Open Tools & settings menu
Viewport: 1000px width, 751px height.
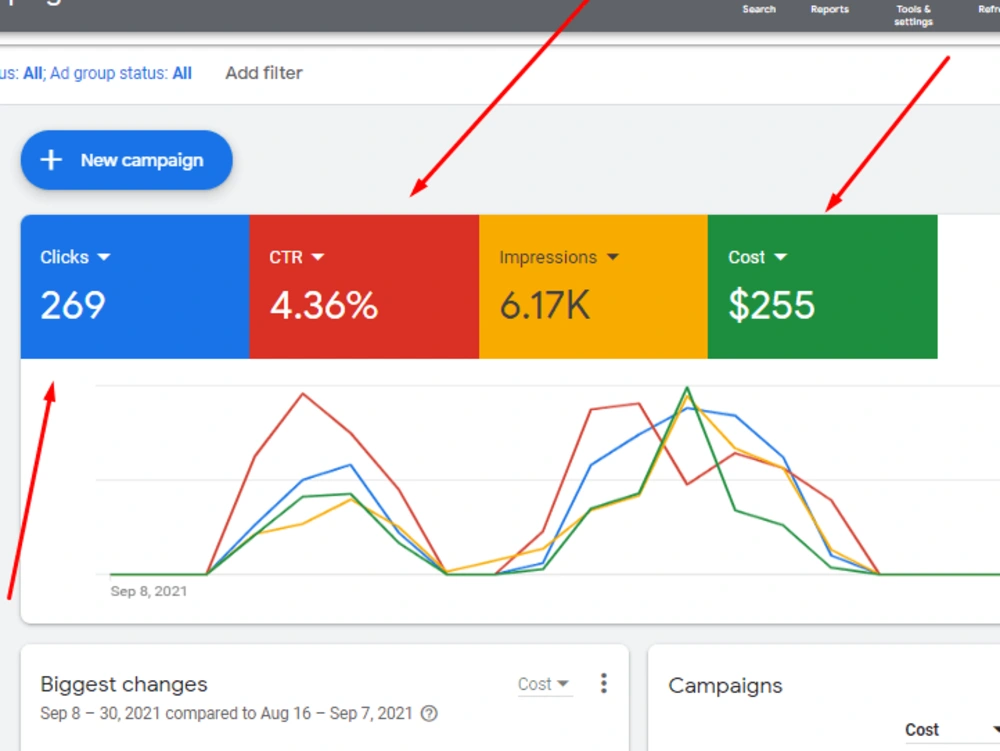click(x=913, y=15)
